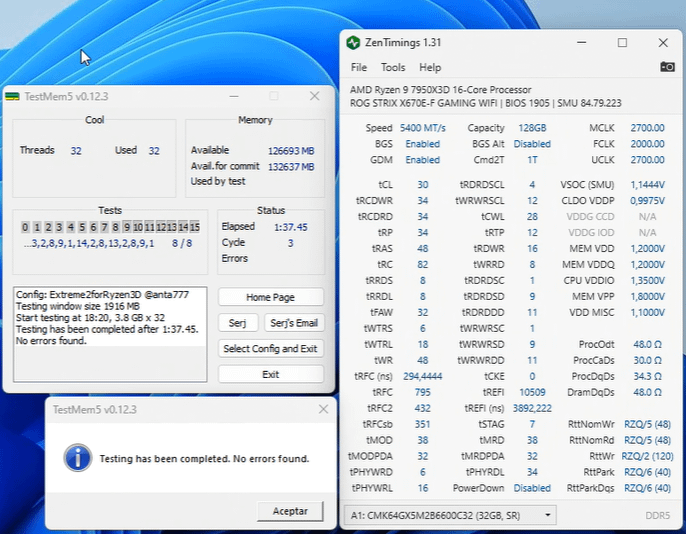
Task: Open the Help menu in ZenTimings
Action: 430,67
